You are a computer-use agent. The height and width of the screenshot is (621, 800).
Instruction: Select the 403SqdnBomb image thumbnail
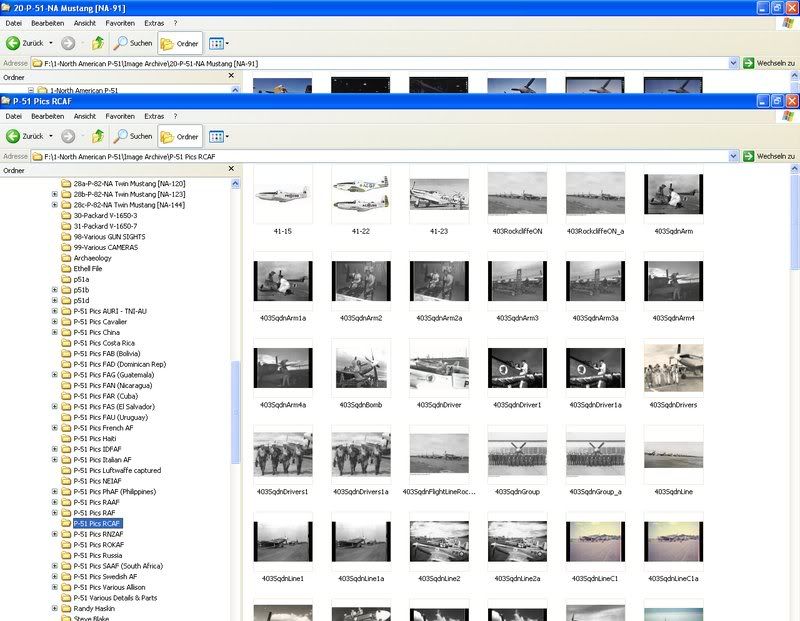[x=360, y=368]
